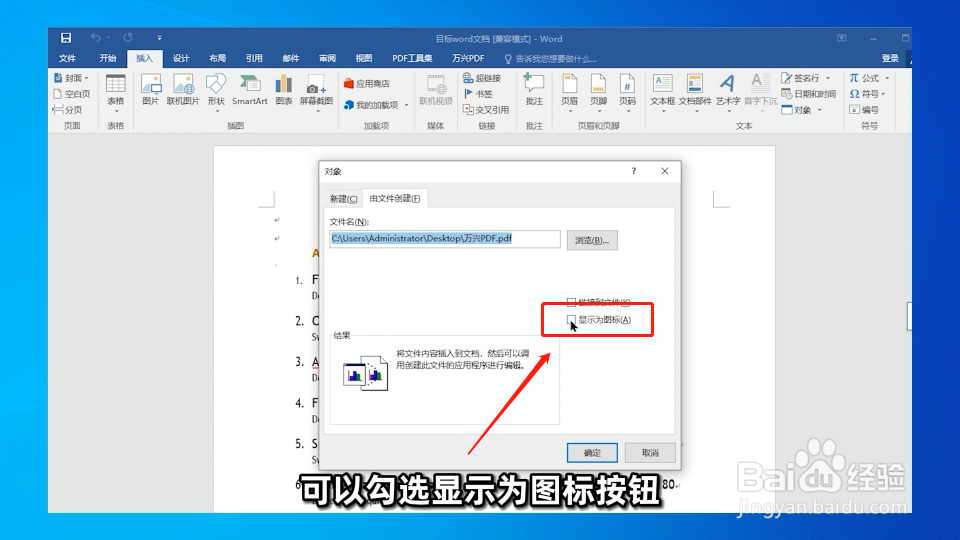This screenshot has width=960, height=540.
Task: Select the 由文件创建 dialog tab
Action: click(x=395, y=198)
